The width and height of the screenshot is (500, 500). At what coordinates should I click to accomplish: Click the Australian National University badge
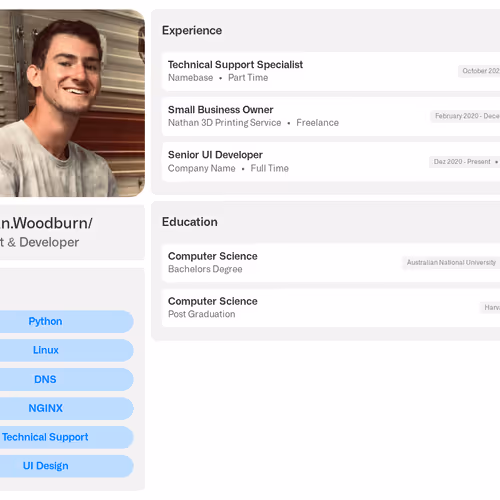(451, 263)
